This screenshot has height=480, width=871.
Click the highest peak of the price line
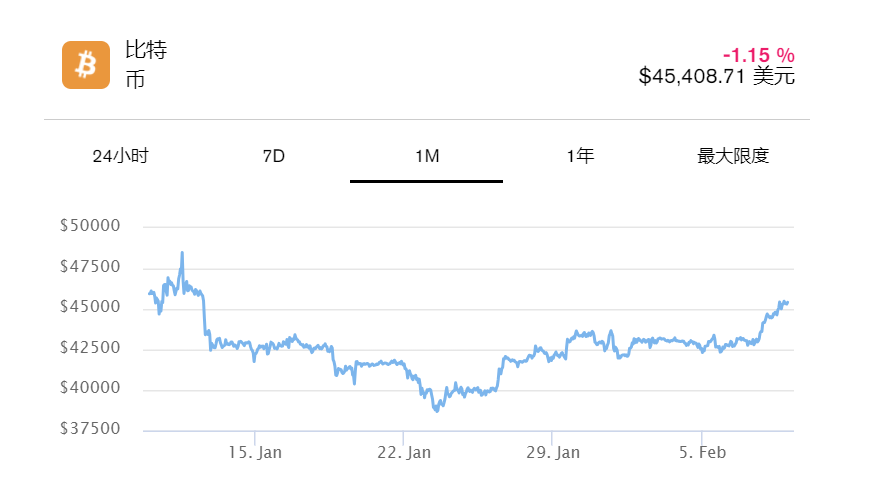click(182, 253)
